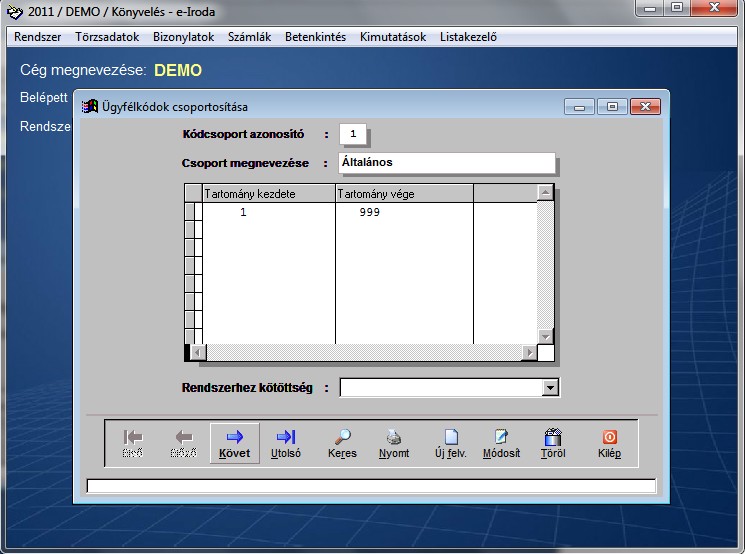
Task: Open the Bizonylatok menu
Action: [184, 37]
